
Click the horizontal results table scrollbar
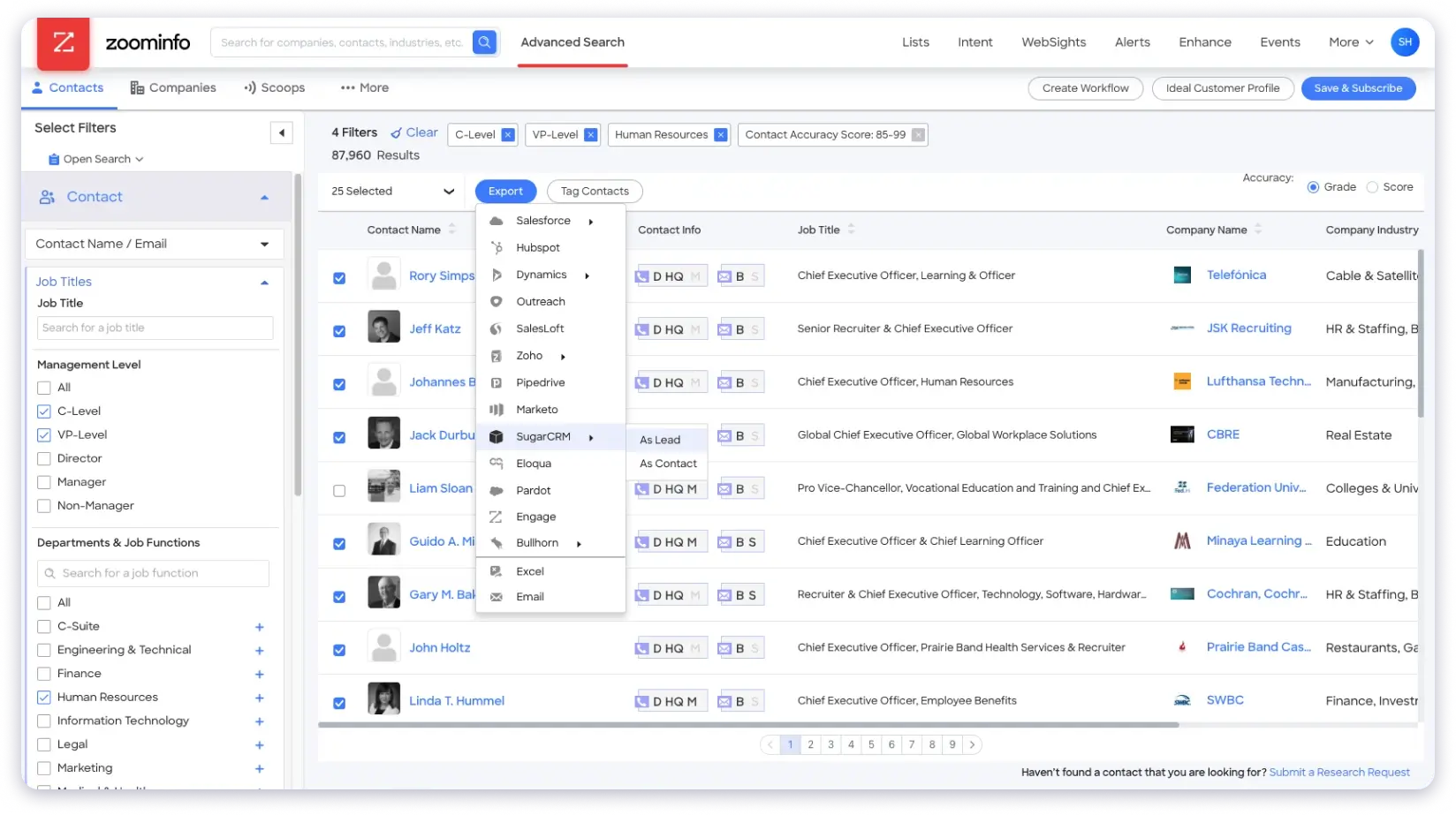[748, 725]
